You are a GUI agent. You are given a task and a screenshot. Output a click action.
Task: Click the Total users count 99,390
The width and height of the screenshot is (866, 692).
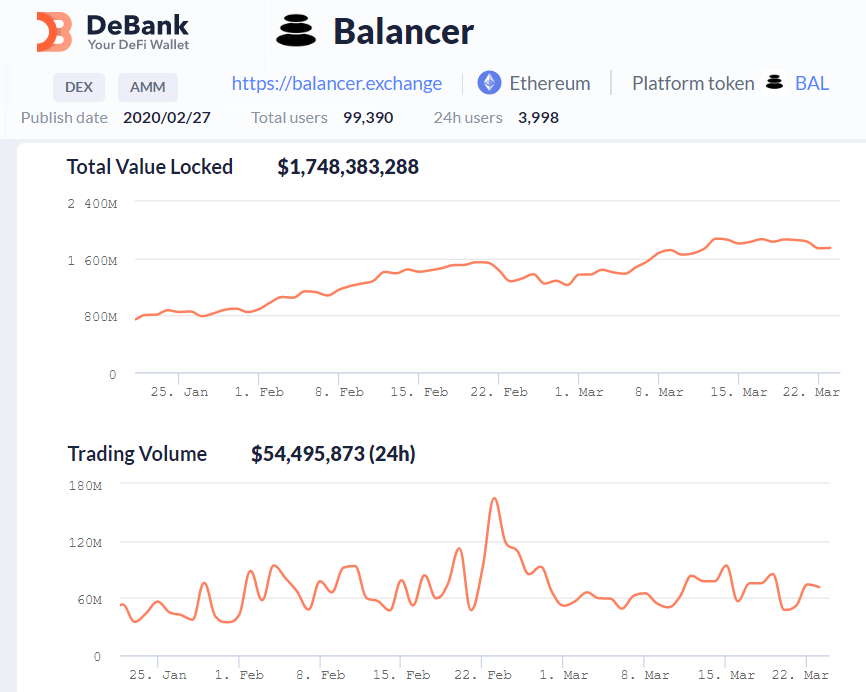point(368,118)
